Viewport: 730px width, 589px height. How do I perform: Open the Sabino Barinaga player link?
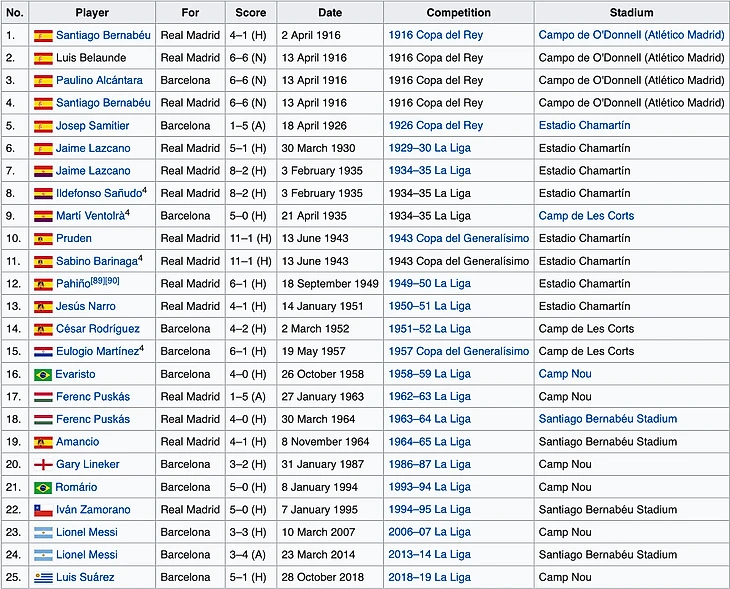[x=97, y=261]
